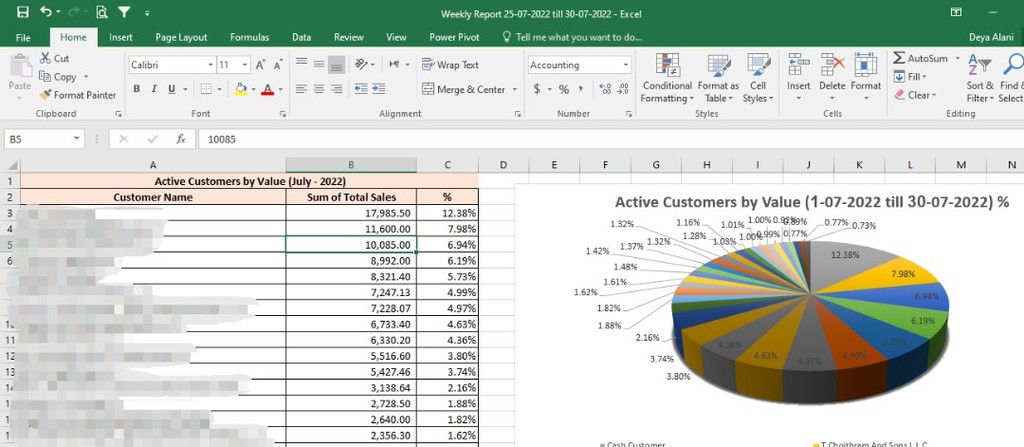
Task: Open the Power Pivot tab
Action: [x=454, y=37]
